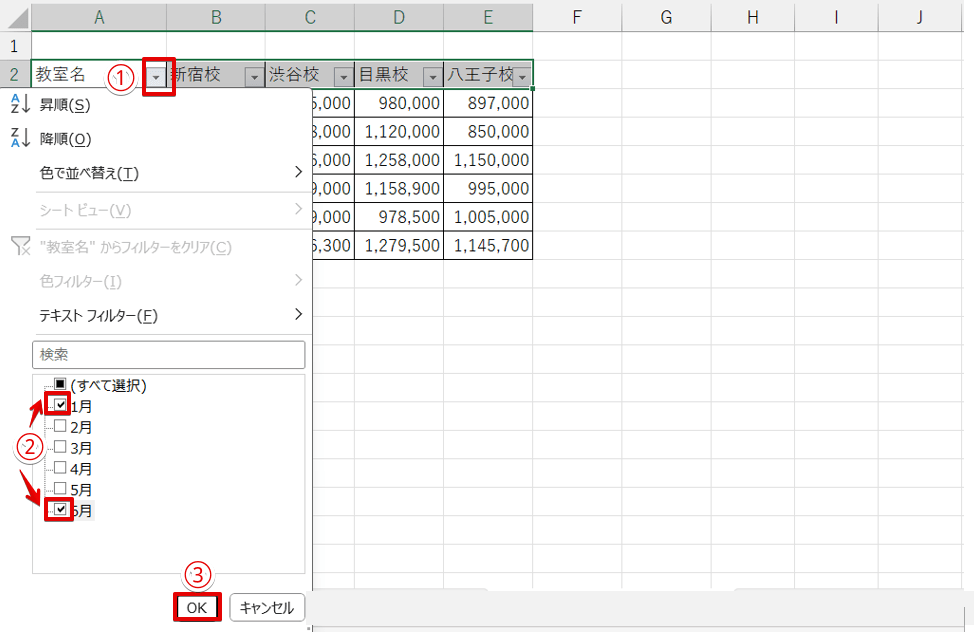The width and height of the screenshot is (974, 632).
Task: Click the sort descending Z-A icon
Action: (x=20, y=137)
